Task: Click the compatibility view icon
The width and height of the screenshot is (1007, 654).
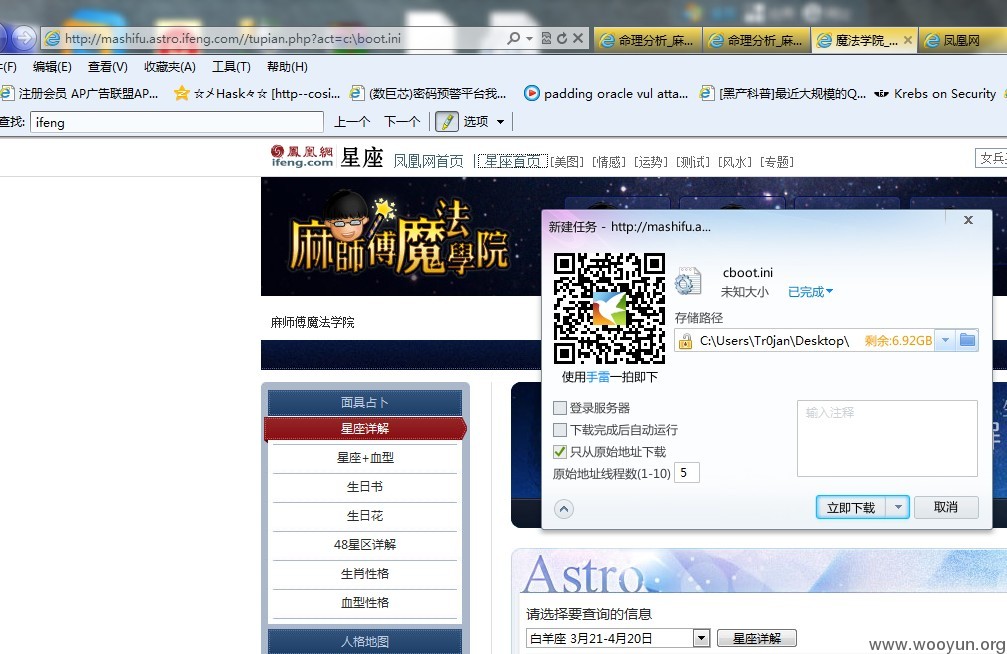Action: tap(546, 39)
